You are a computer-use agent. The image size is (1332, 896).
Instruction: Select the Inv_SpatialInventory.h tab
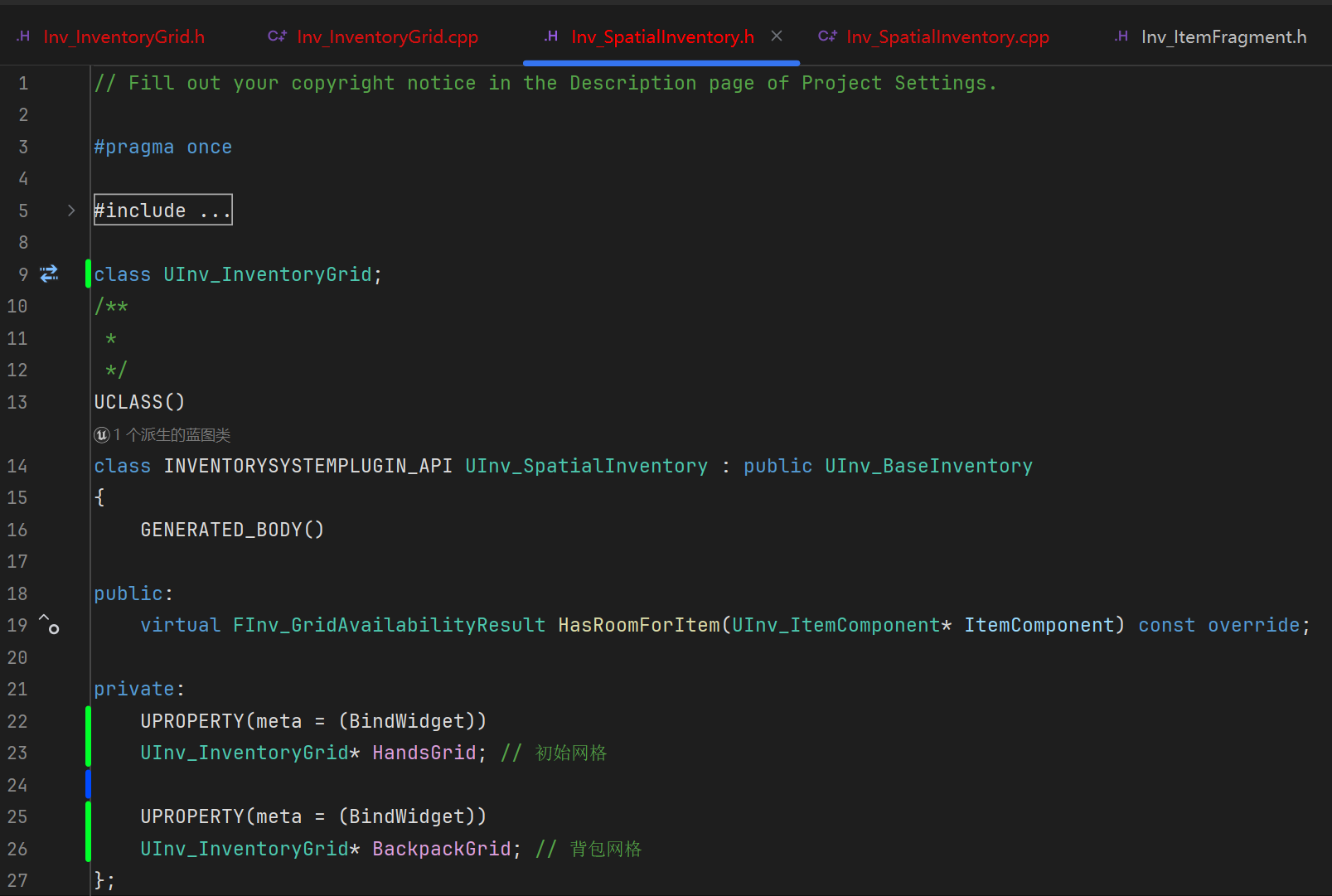(x=662, y=36)
